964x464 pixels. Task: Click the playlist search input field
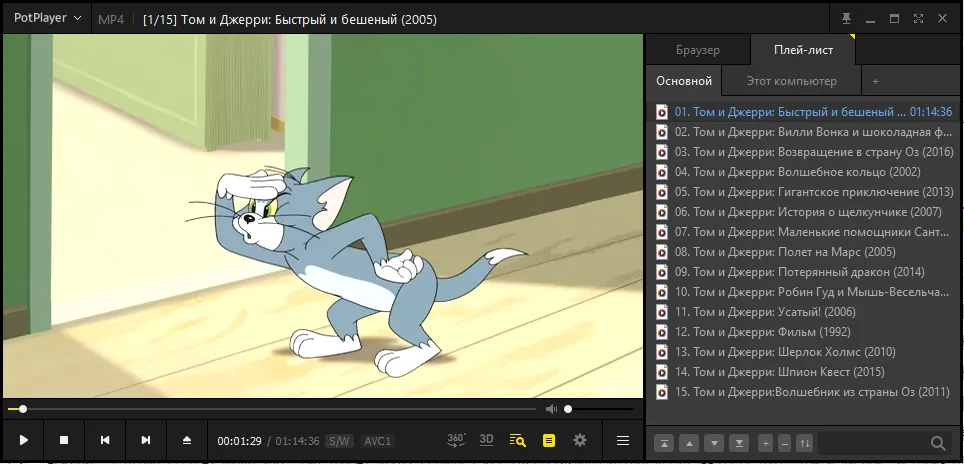pyautogui.click(x=873, y=442)
